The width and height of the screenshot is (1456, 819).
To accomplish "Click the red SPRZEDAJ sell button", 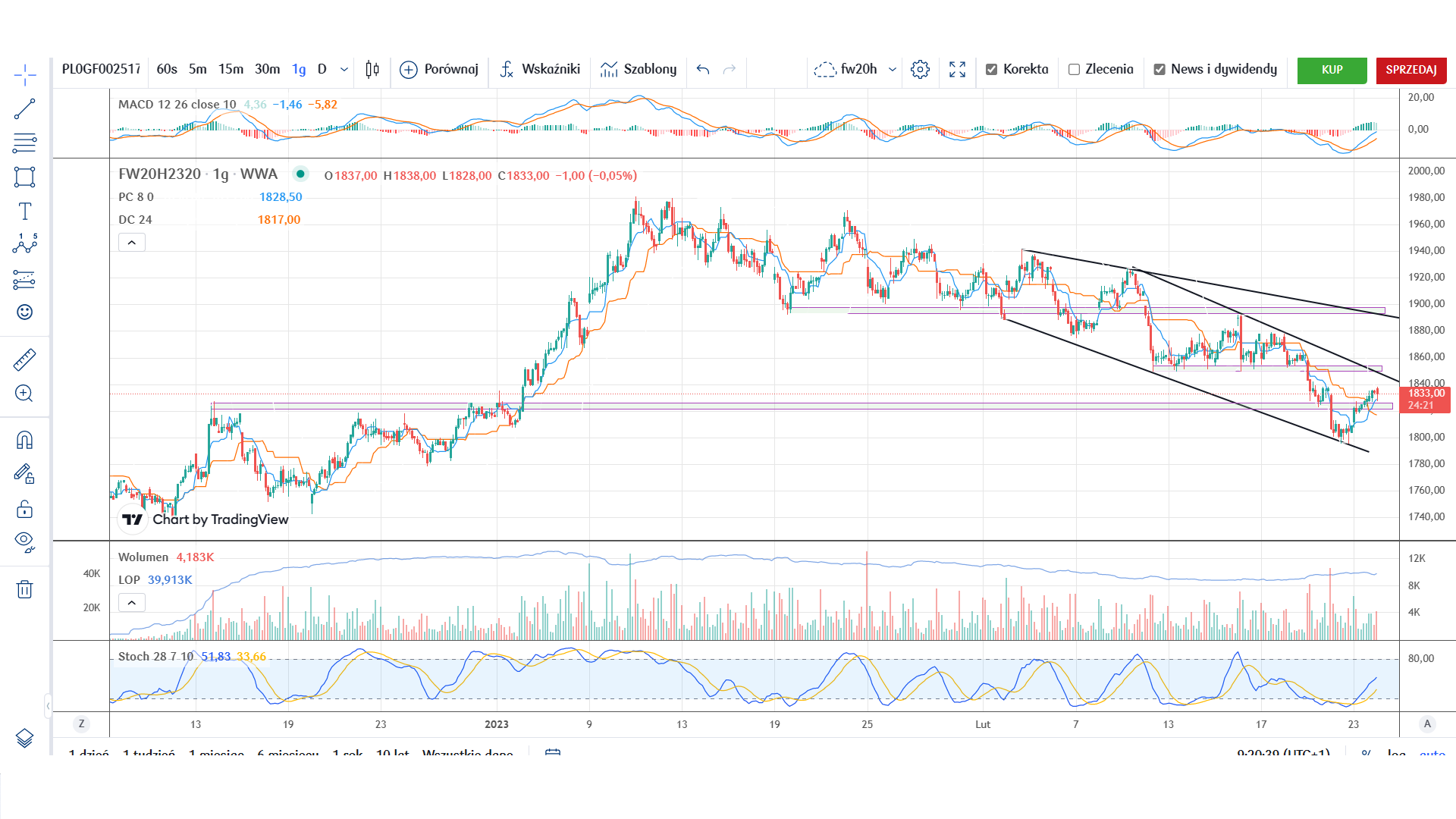I will 1411,71.
